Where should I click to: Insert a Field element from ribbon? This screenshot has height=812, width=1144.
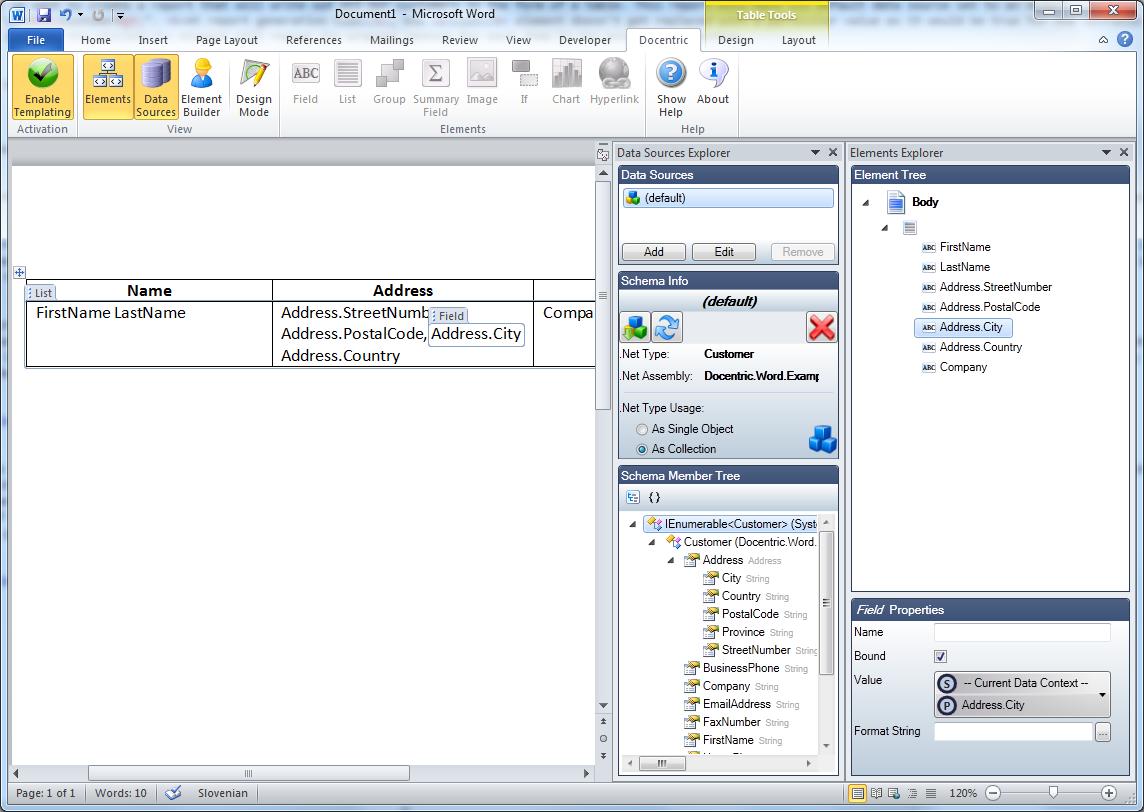coord(306,82)
